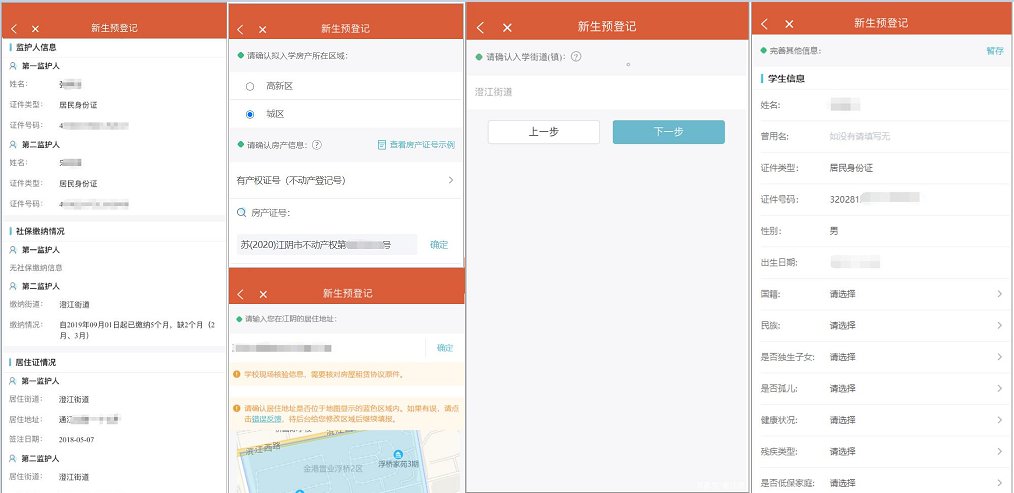Select the 高新区 radio button
Image resolution: width=1014 pixels, height=493 pixels.
pyautogui.click(x=249, y=87)
